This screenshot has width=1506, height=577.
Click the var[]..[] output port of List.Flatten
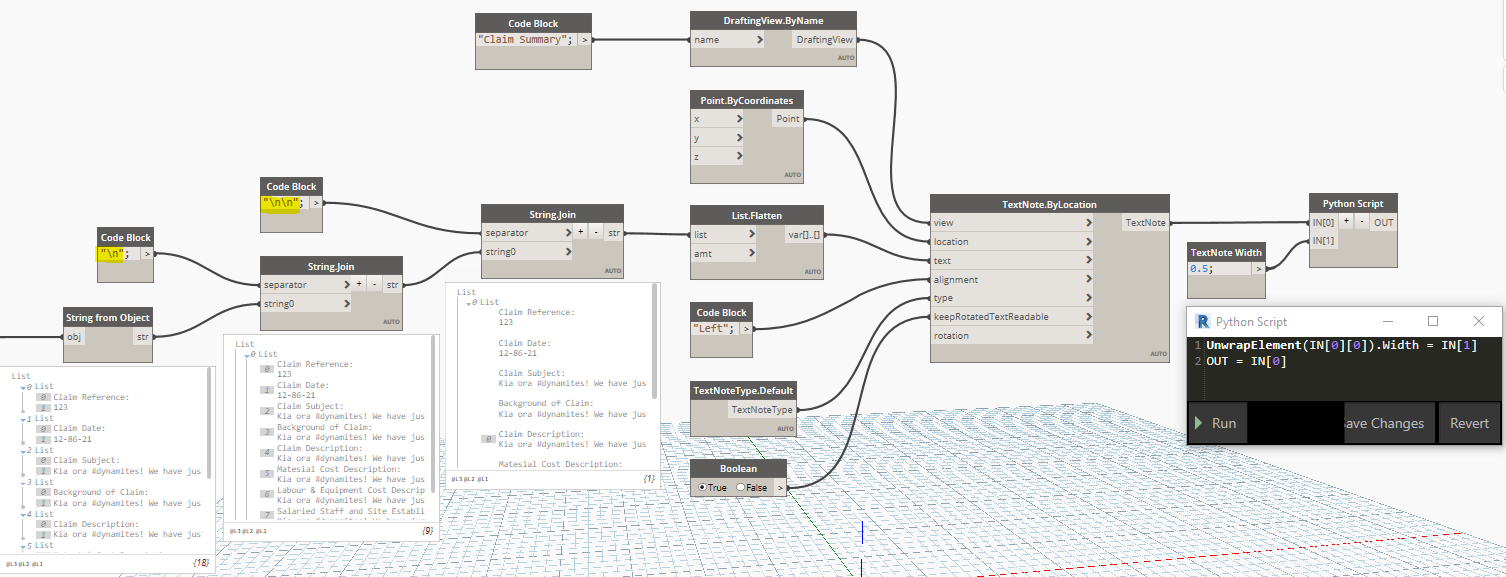click(x=804, y=234)
